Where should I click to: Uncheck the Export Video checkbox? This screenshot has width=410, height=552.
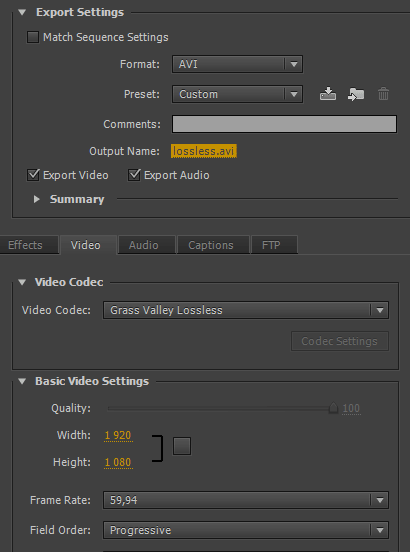click(x=33, y=175)
